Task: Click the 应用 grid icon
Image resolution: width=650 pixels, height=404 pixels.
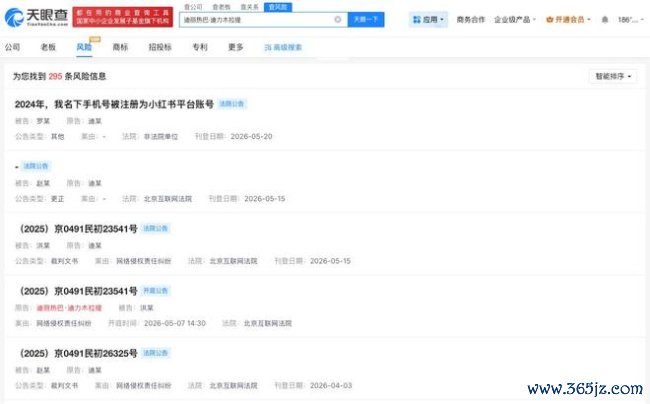Action: point(417,19)
